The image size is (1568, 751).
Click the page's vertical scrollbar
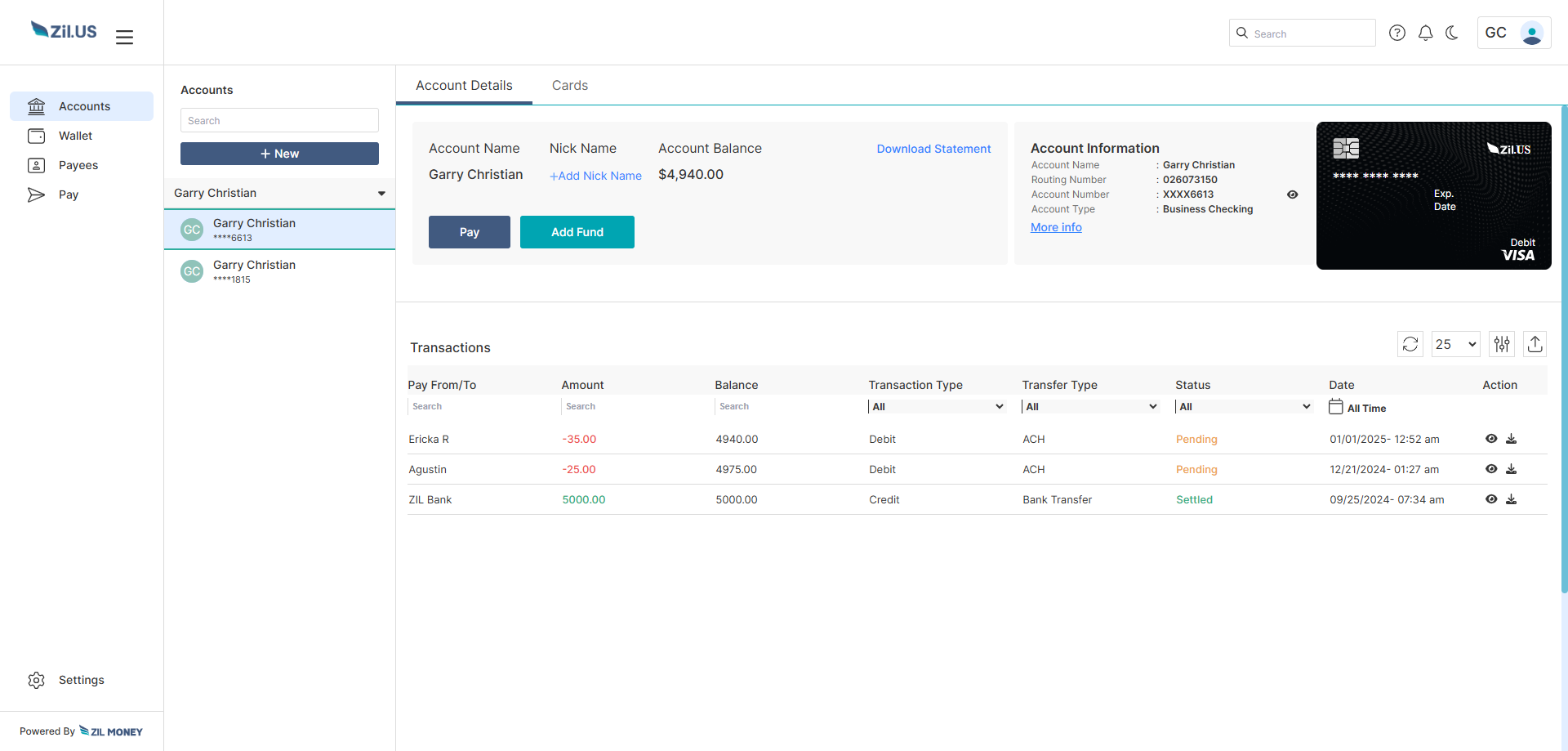pos(1563,350)
